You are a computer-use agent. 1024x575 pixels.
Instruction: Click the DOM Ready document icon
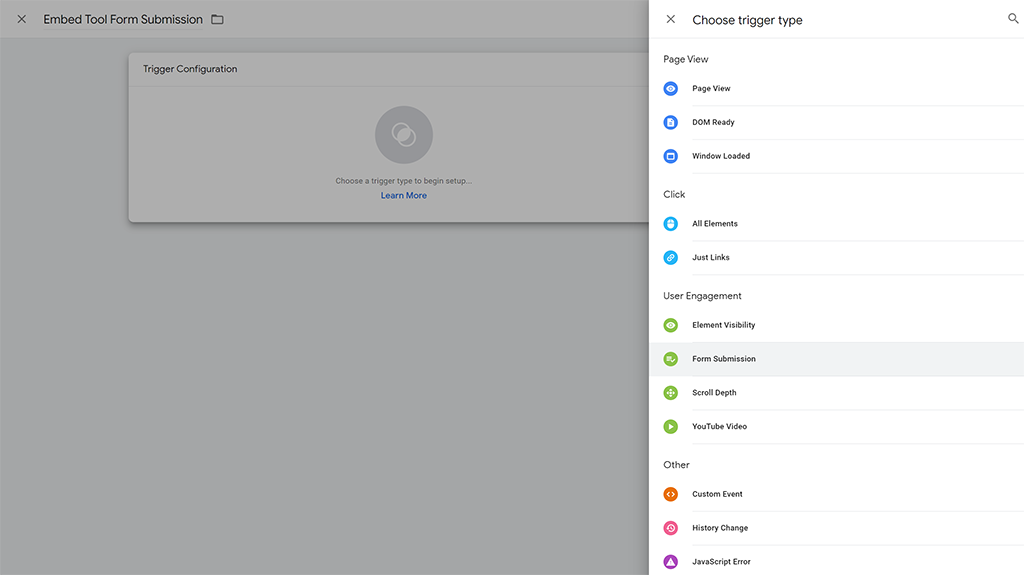pos(671,123)
